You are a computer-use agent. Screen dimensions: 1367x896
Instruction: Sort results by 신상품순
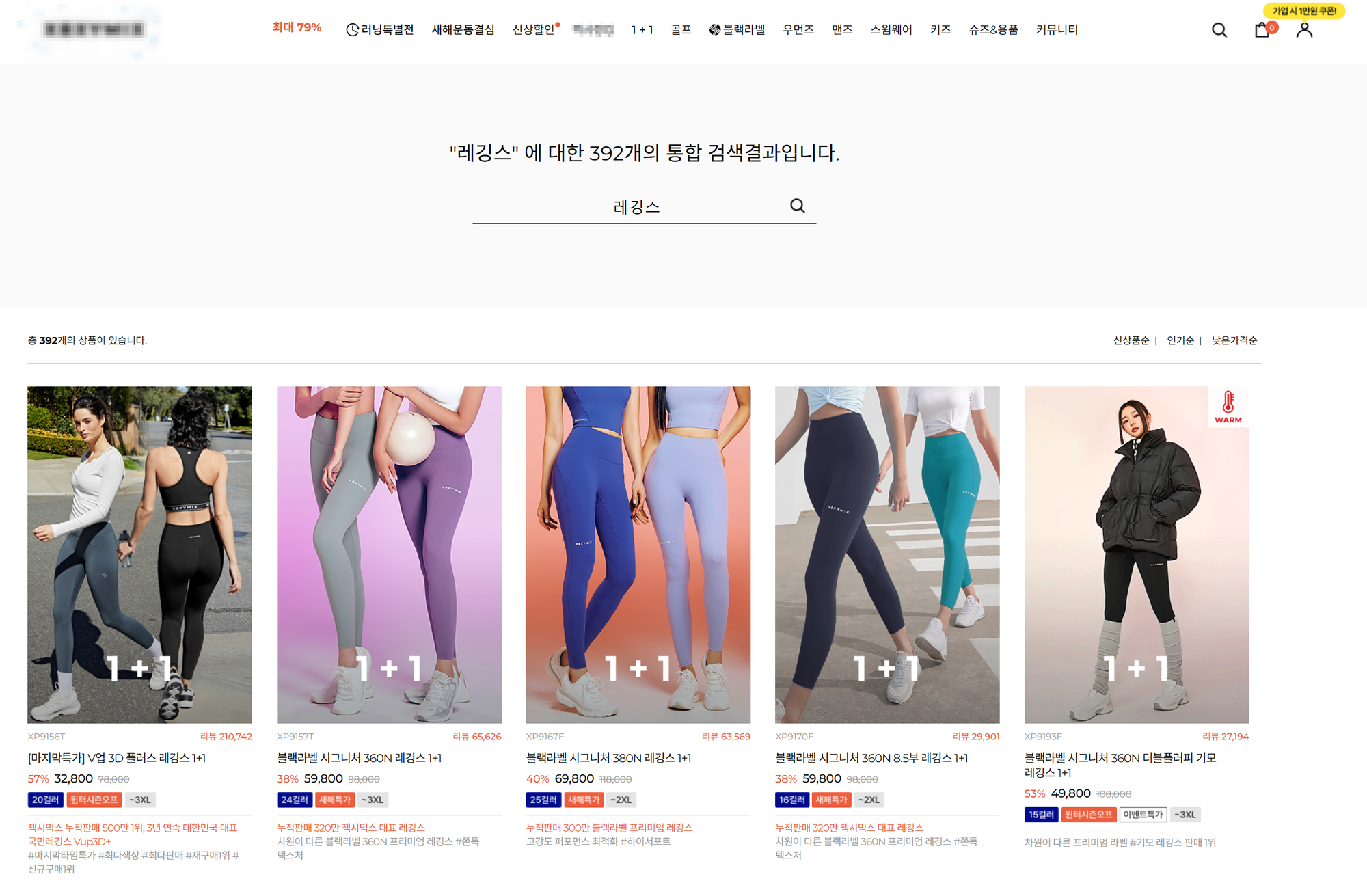[1131, 340]
